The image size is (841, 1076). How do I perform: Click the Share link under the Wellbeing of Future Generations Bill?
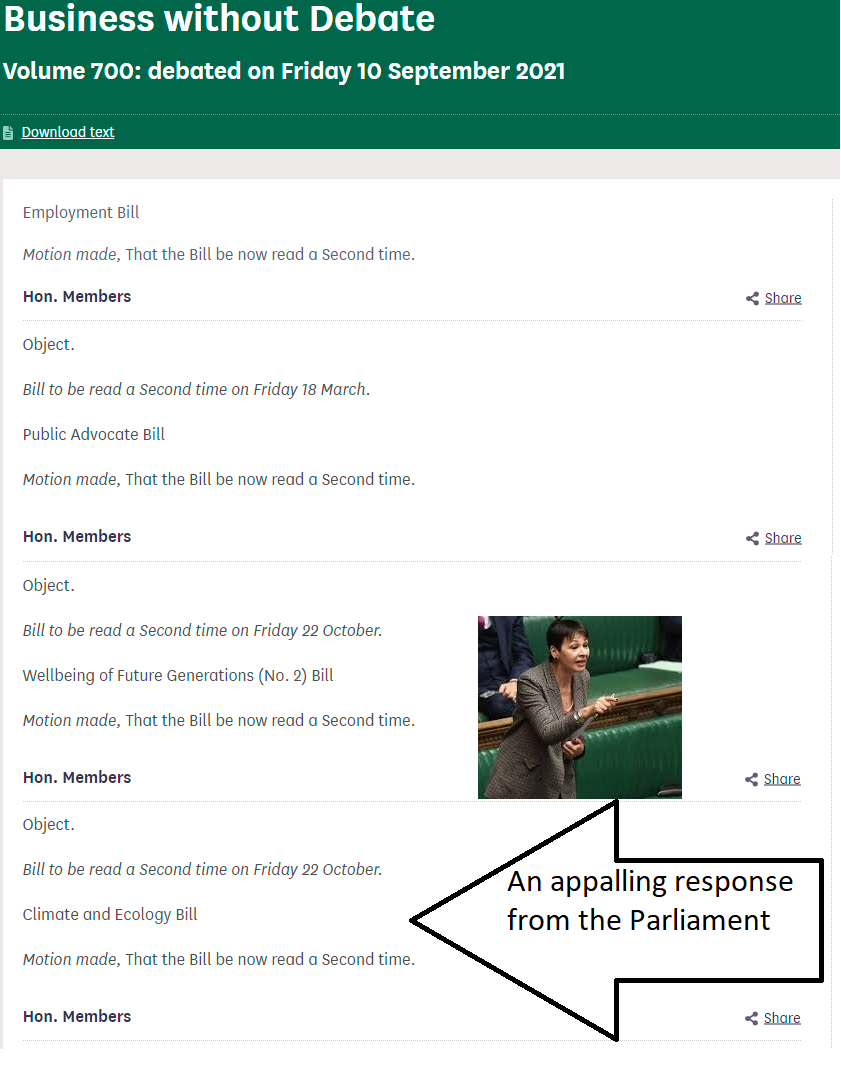(x=783, y=779)
